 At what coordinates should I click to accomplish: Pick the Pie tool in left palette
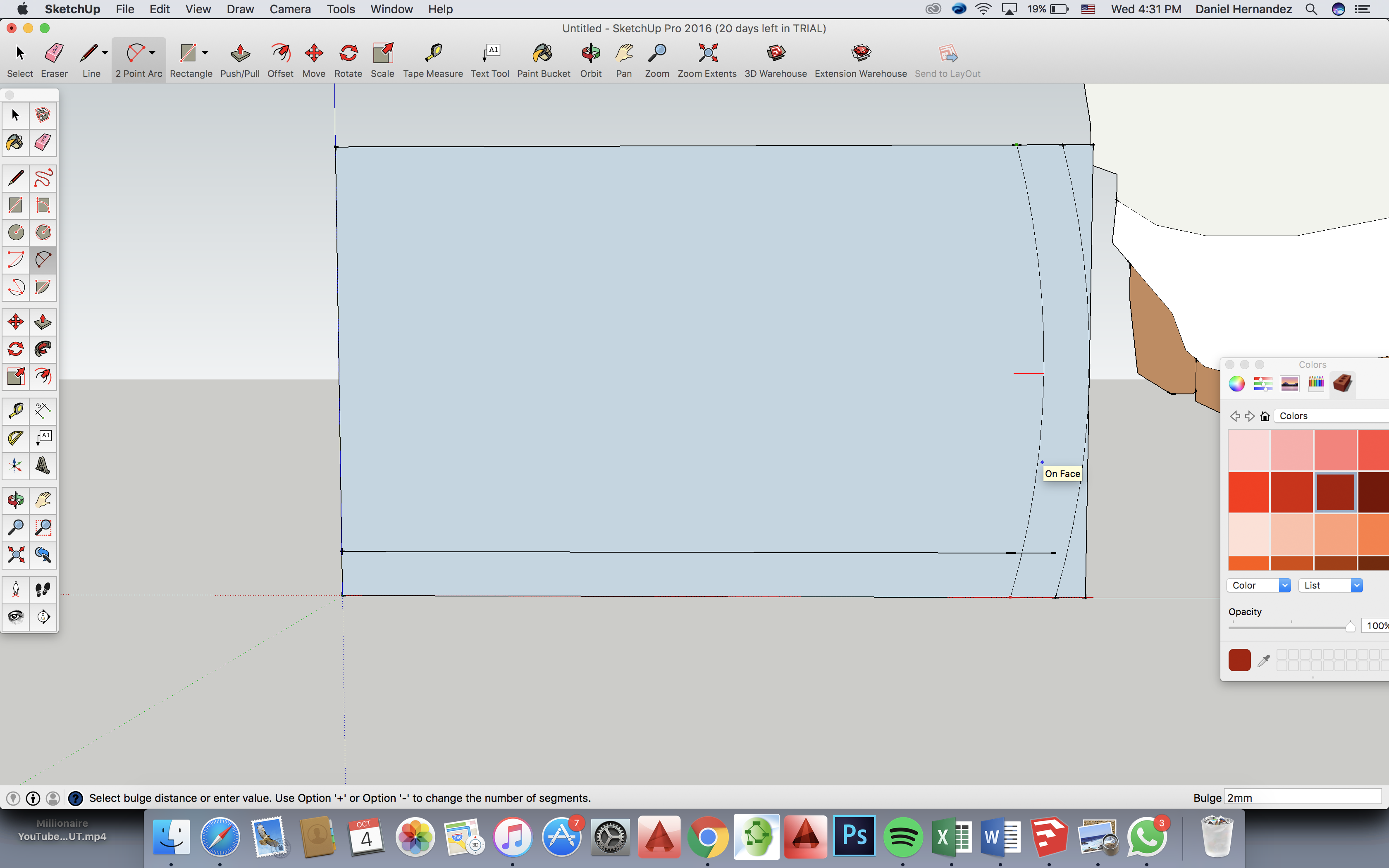click(43, 286)
